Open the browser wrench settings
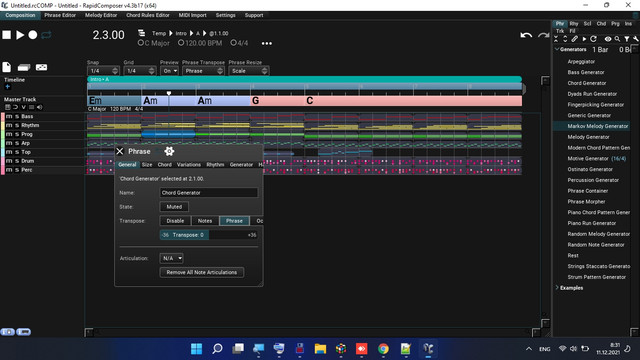The width and height of the screenshot is (640, 360). (x=636, y=39)
